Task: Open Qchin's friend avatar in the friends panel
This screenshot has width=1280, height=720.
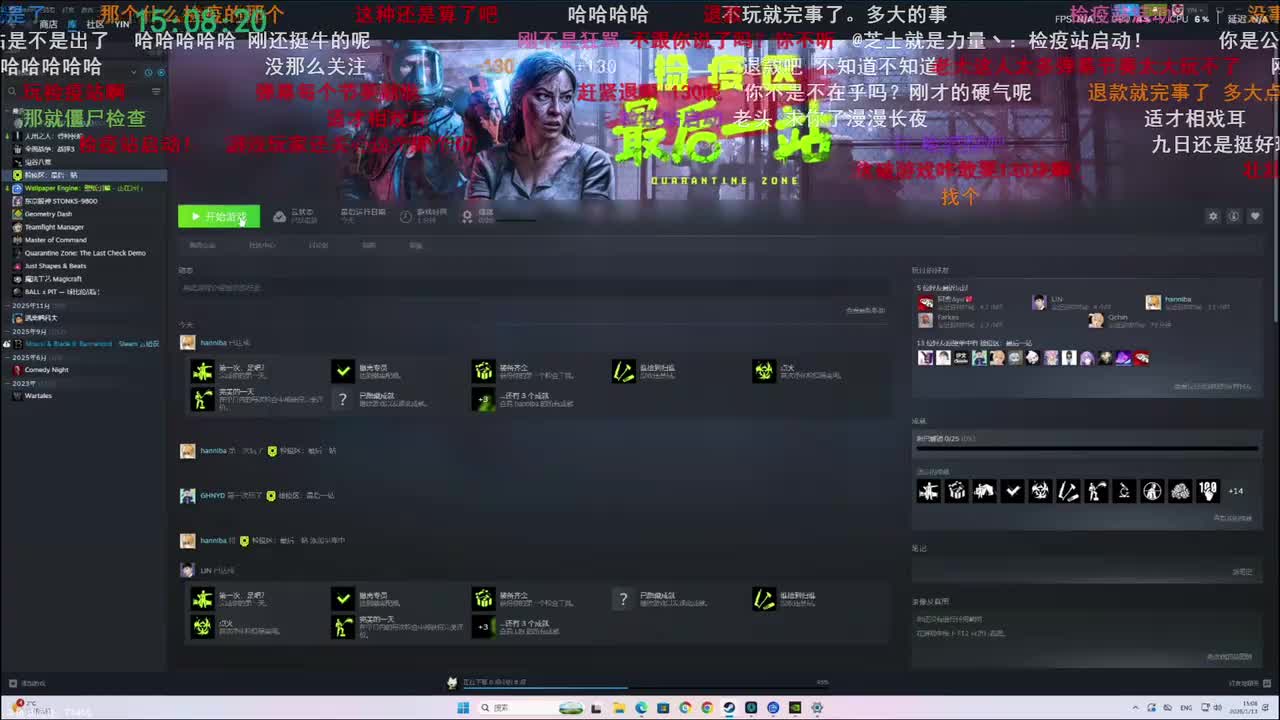Action: click(1096, 320)
